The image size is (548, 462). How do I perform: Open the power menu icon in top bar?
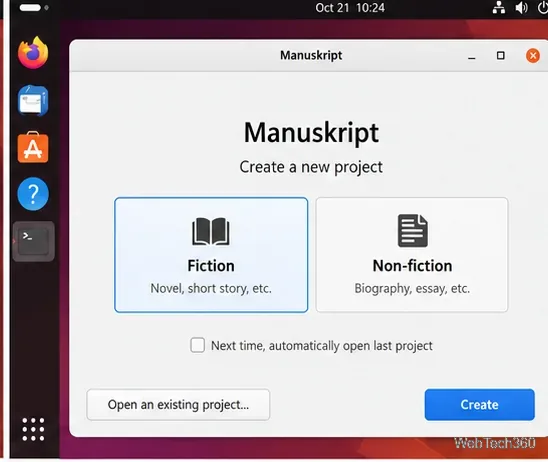coord(543,7)
